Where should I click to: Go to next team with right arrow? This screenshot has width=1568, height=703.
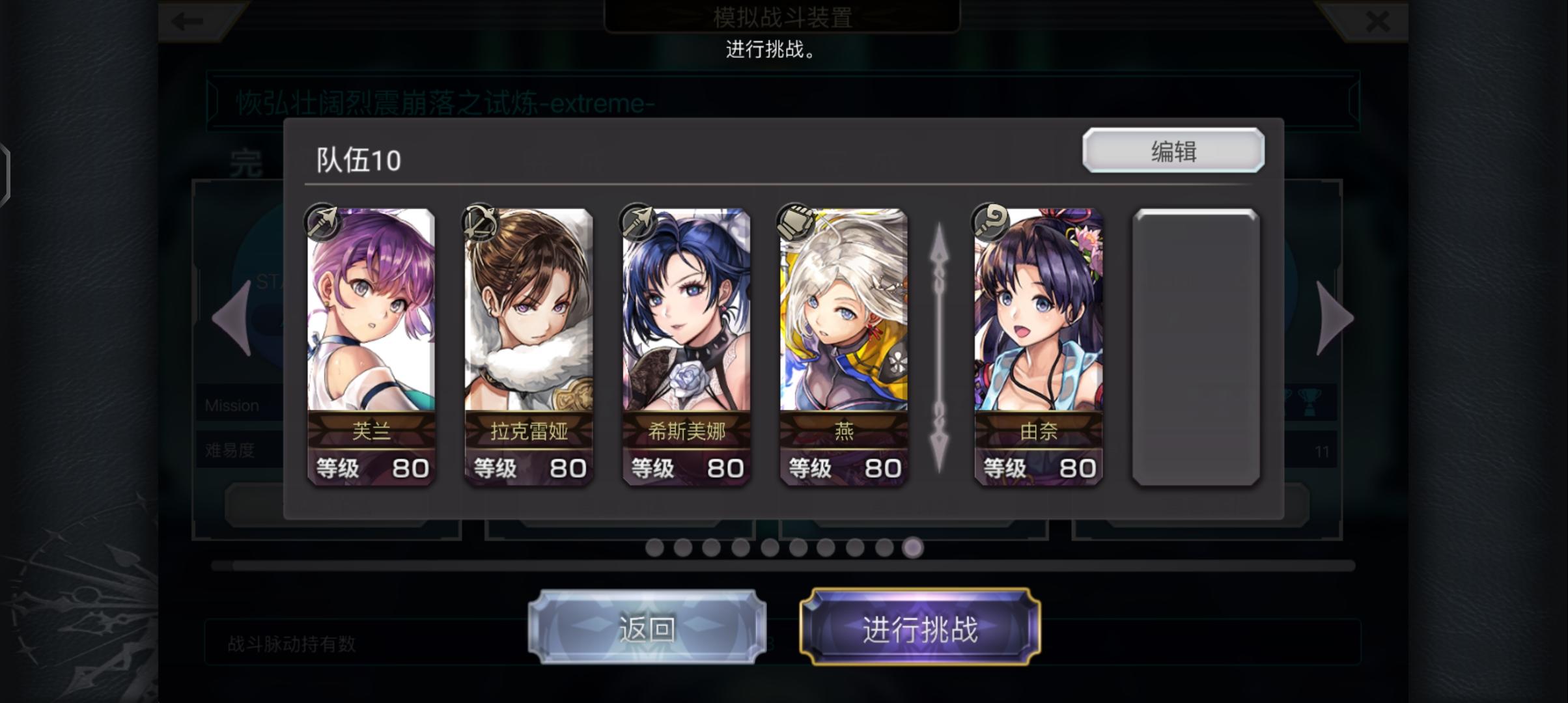1334,318
